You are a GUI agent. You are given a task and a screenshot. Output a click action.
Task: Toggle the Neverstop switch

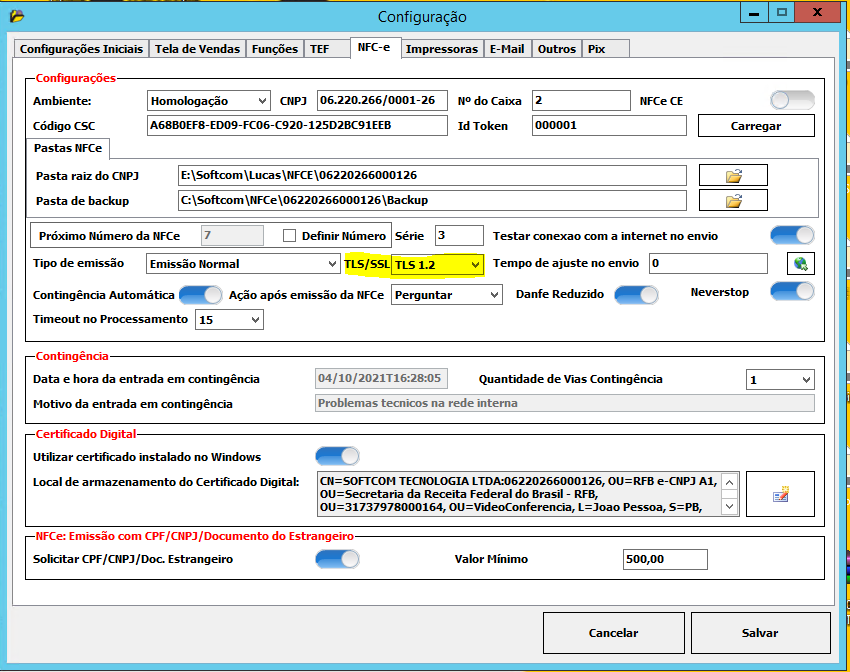(x=791, y=292)
